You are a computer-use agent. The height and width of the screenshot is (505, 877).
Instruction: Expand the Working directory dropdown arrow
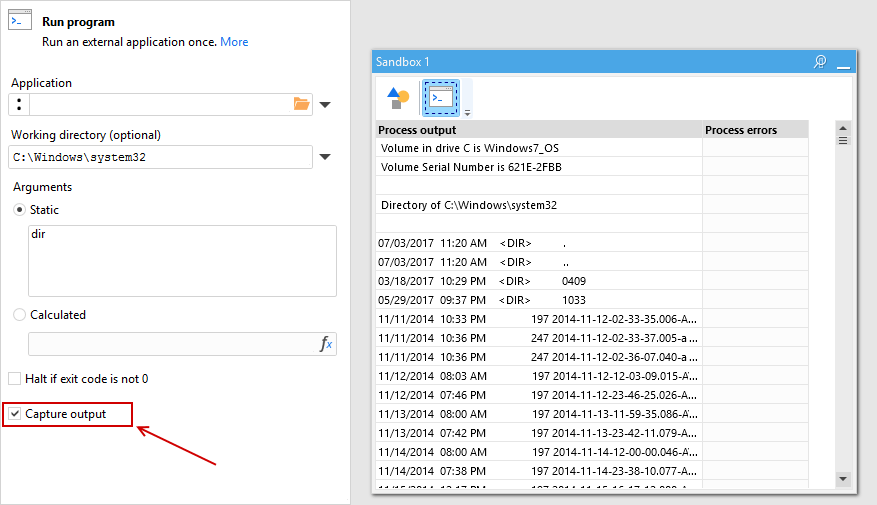pos(325,157)
